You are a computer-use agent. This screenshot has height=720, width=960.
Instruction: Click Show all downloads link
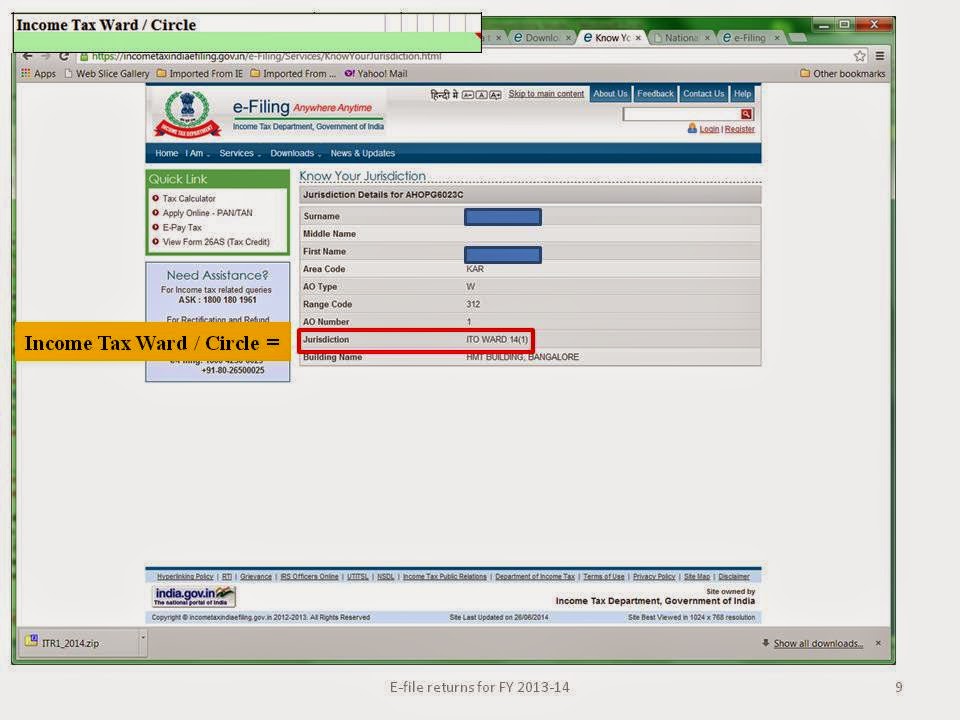click(818, 643)
